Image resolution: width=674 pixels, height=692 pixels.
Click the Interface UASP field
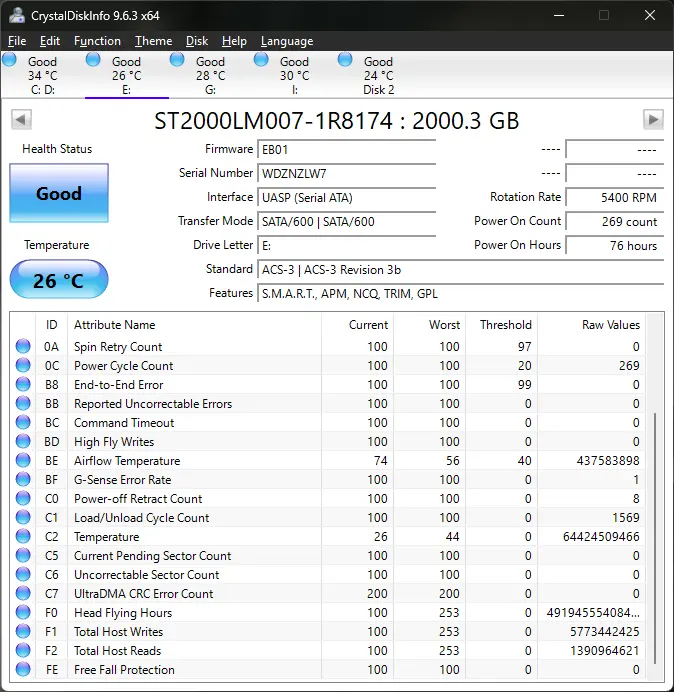[x=346, y=197]
